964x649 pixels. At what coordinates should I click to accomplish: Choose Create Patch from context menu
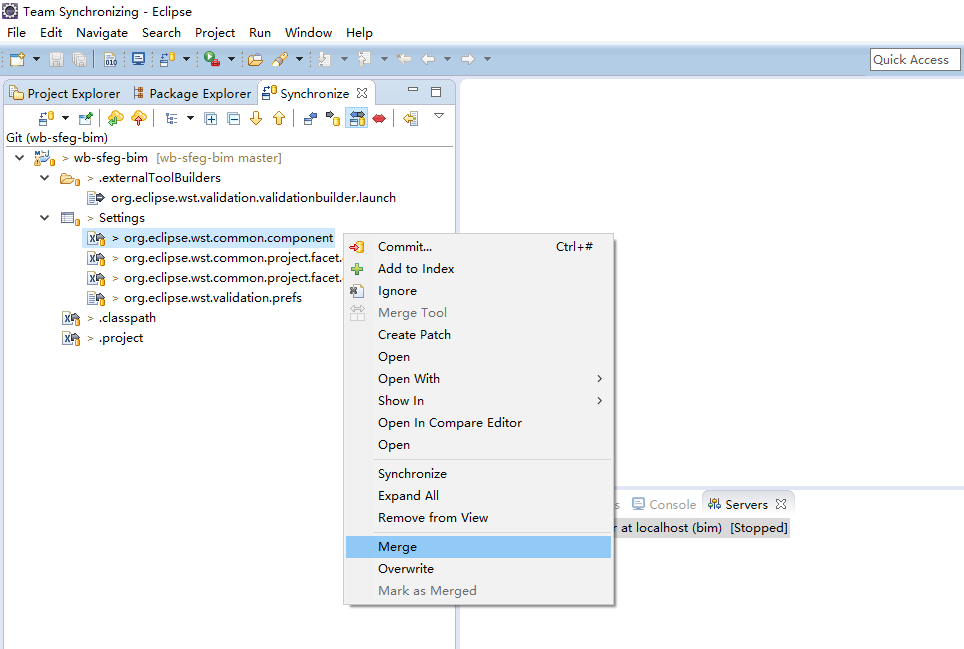478,335
